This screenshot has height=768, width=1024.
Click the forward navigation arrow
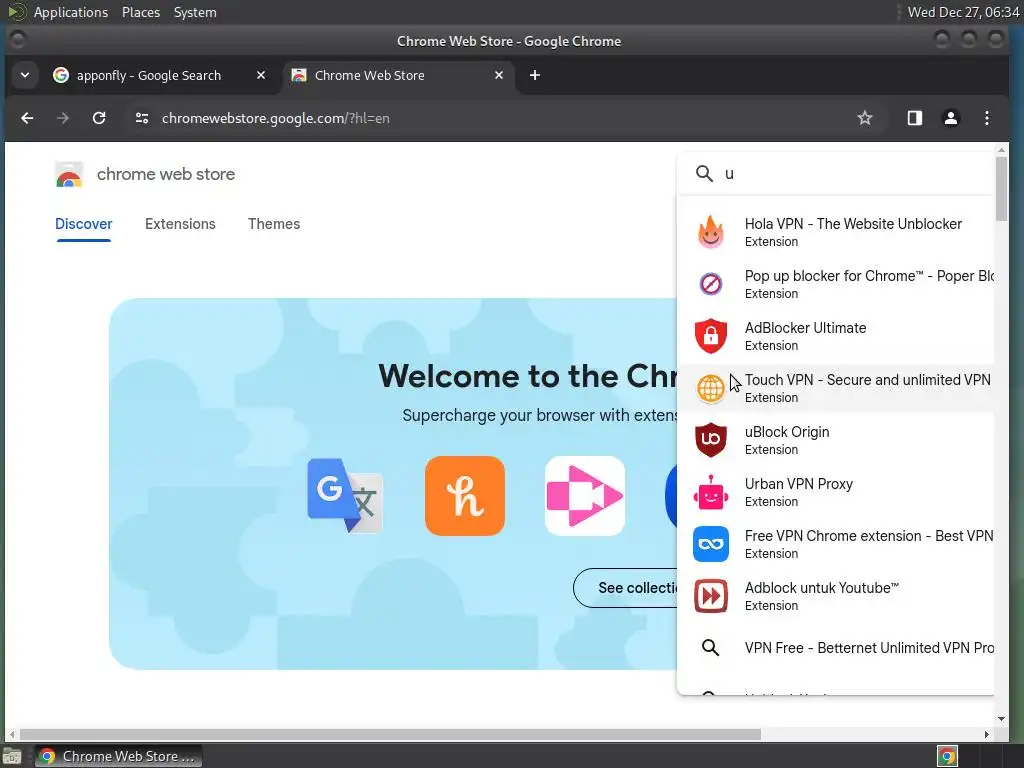pos(63,118)
